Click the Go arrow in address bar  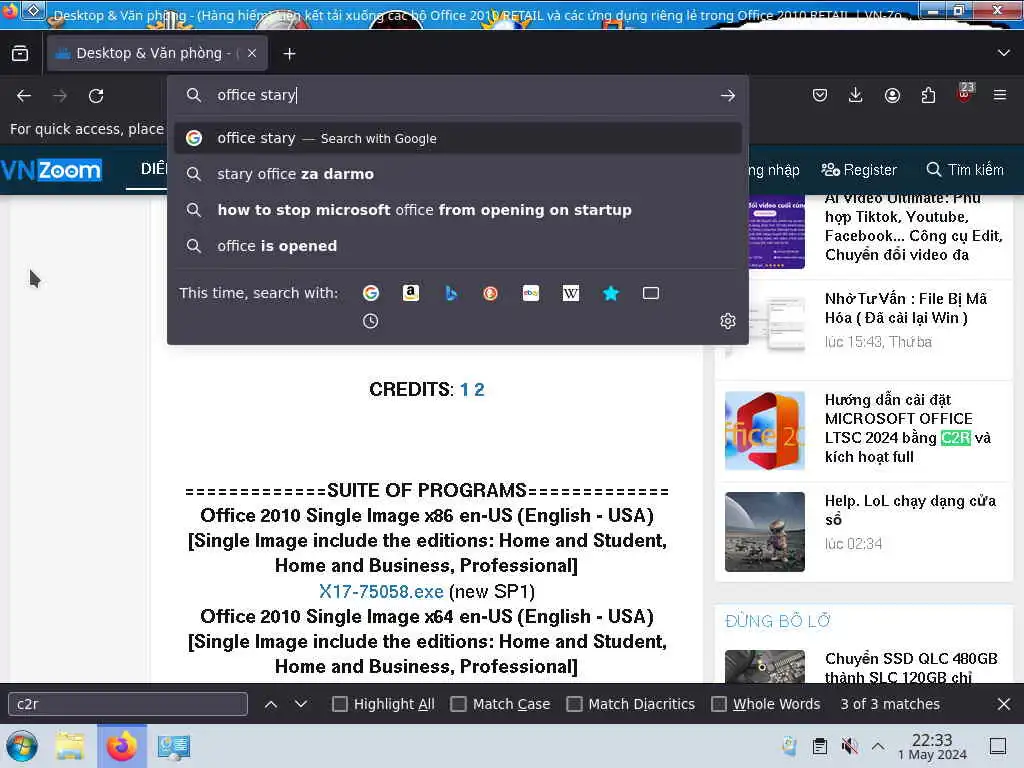728,95
